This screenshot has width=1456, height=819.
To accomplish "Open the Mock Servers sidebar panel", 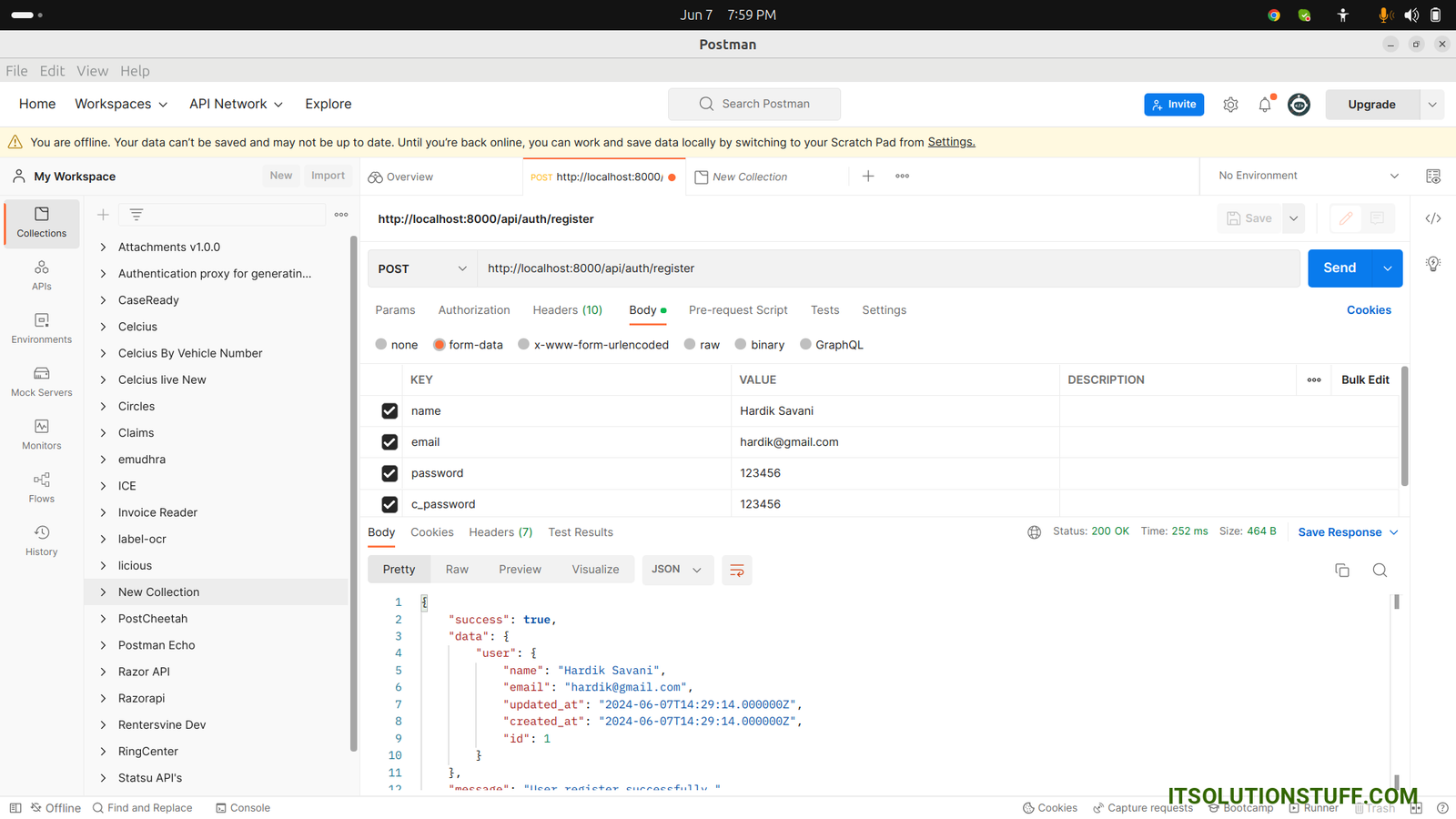I will click(41, 381).
